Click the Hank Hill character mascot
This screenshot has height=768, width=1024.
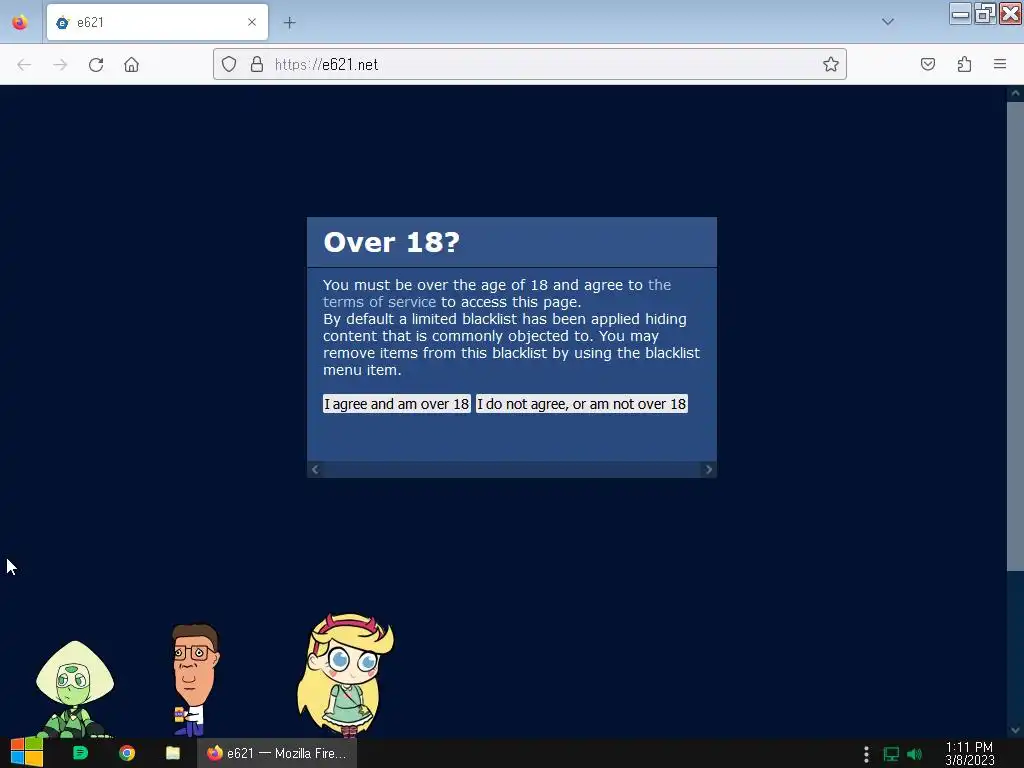pos(195,680)
